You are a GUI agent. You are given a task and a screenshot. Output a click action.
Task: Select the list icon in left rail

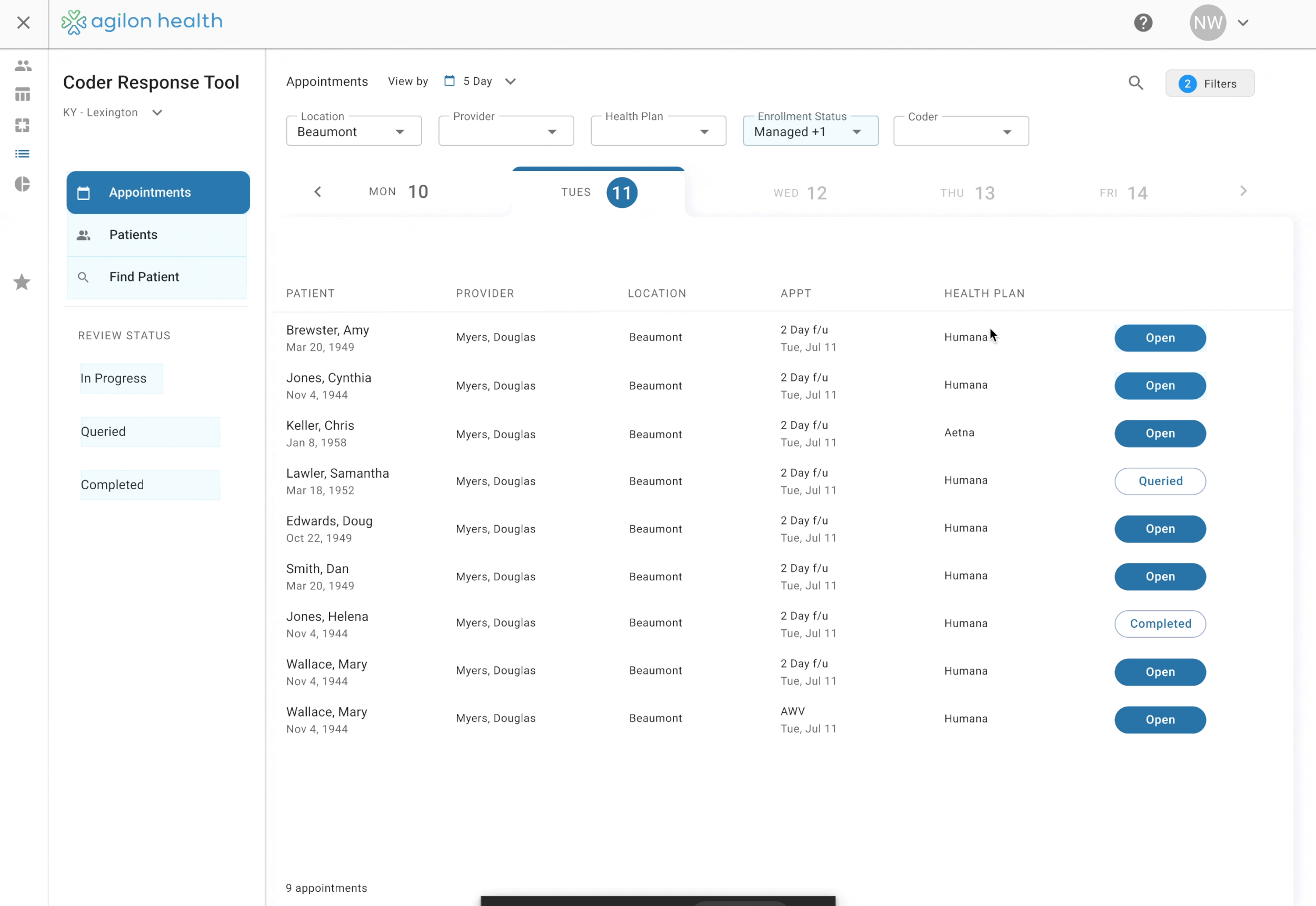click(23, 154)
